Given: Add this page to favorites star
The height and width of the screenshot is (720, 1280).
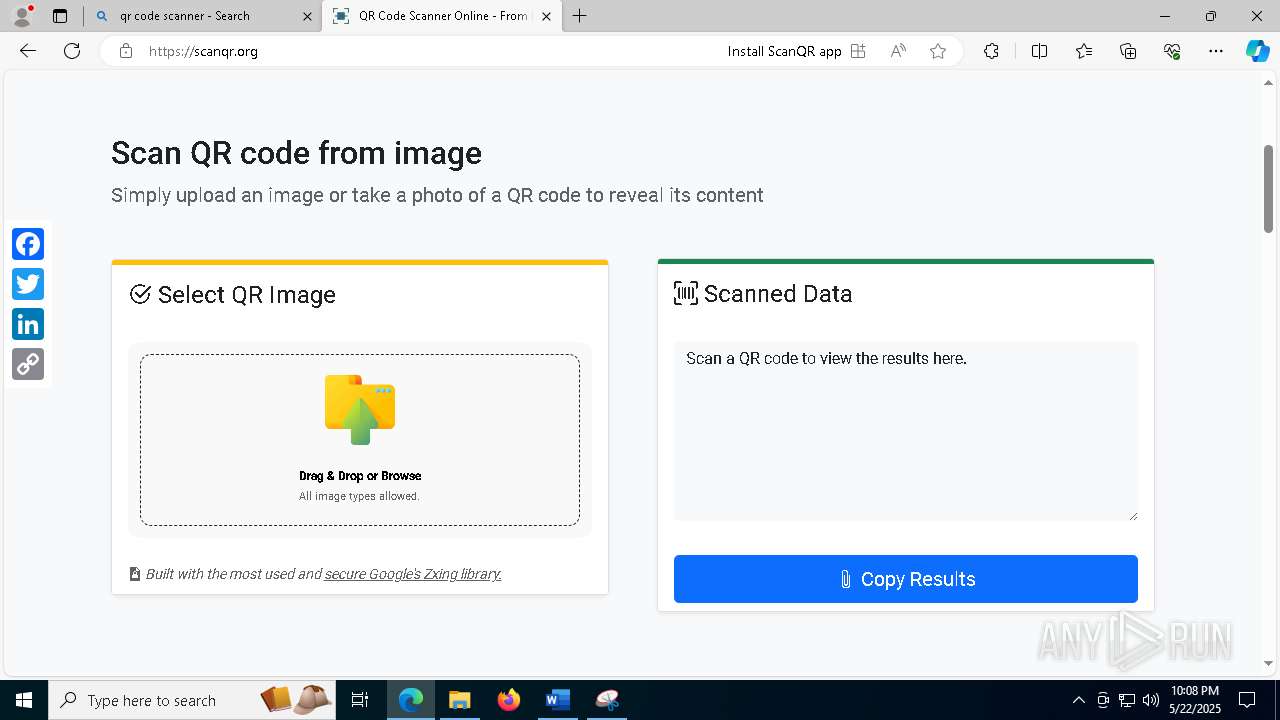Looking at the screenshot, I should 938,51.
